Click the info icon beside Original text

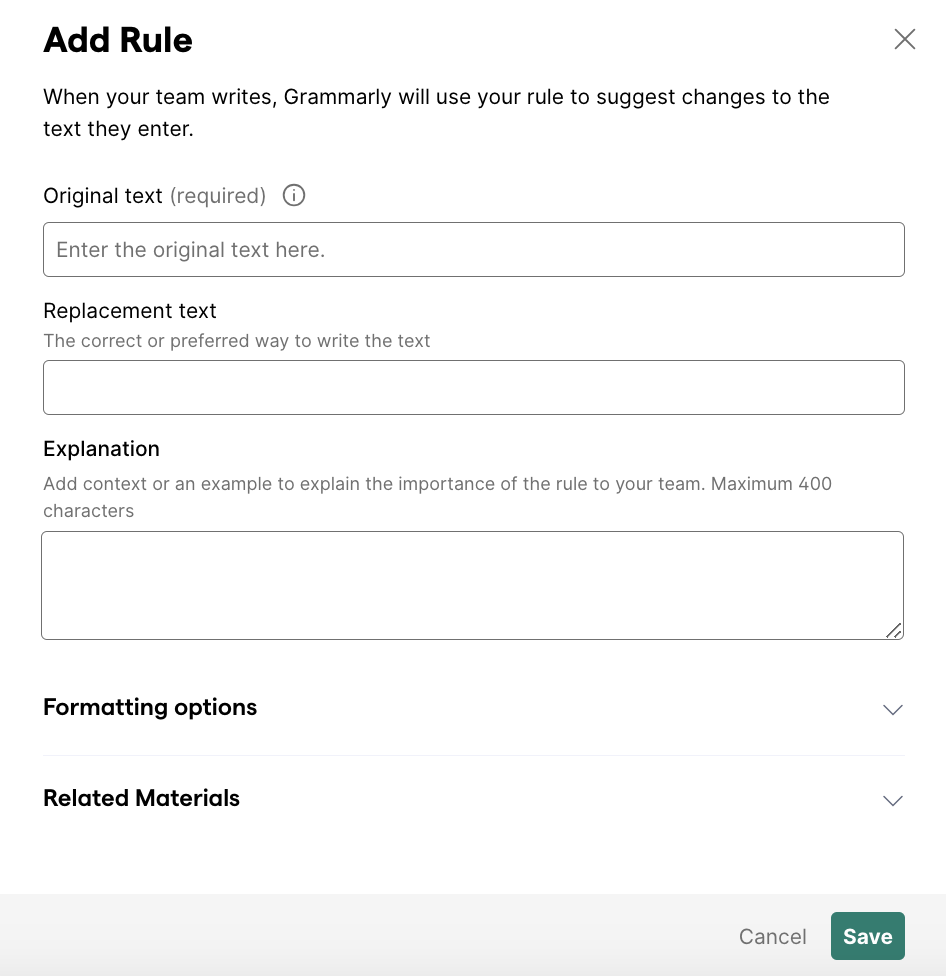pyautogui.click(x=294, y=196)
